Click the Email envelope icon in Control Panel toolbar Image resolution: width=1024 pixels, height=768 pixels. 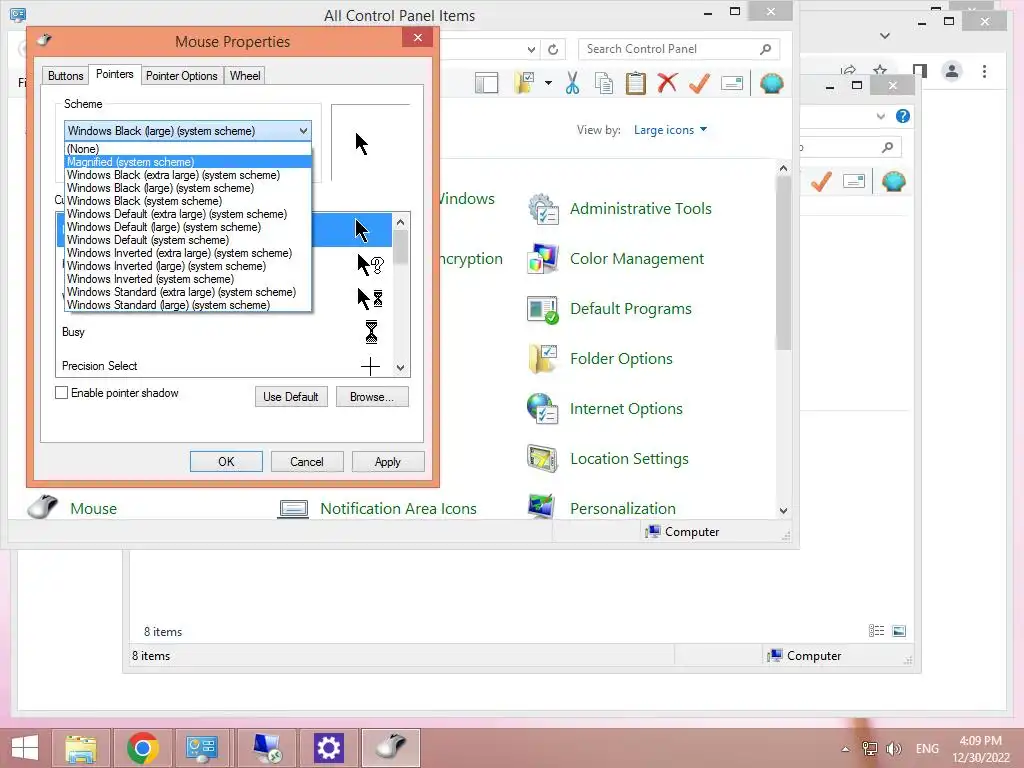(x=732, y=84)
